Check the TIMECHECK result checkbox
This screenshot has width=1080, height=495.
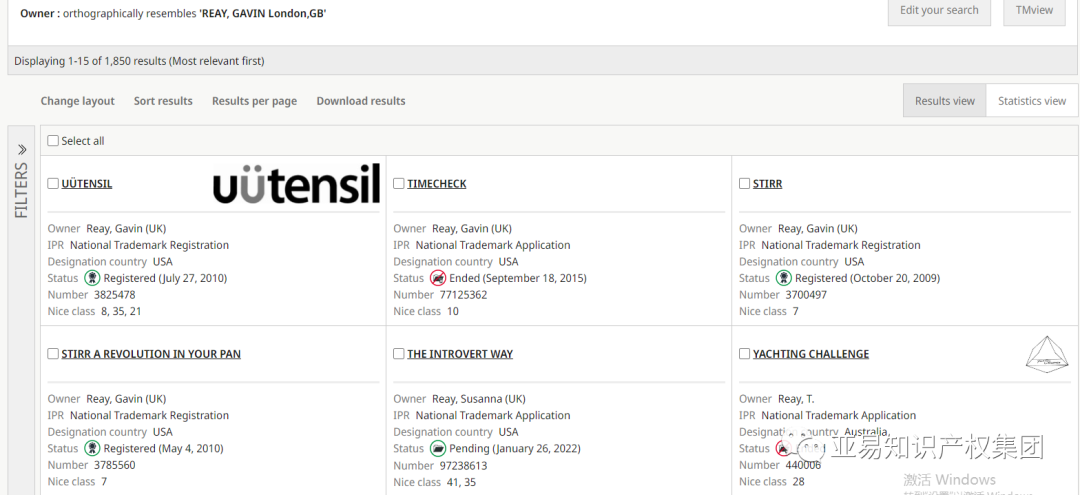[x=399, y=183]
